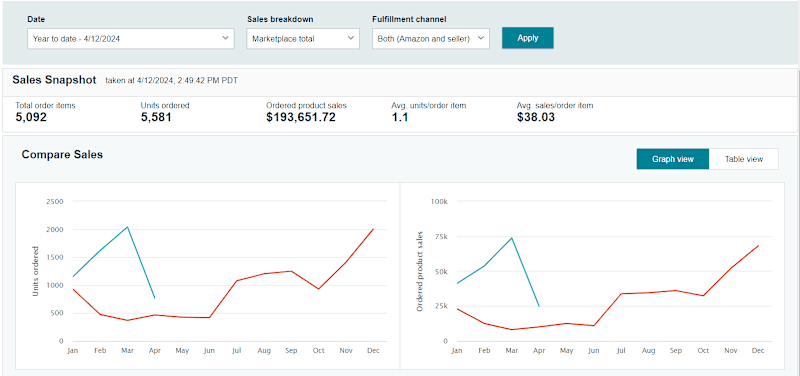Click the Sales Snapshot heading

(x=54, y=80)
